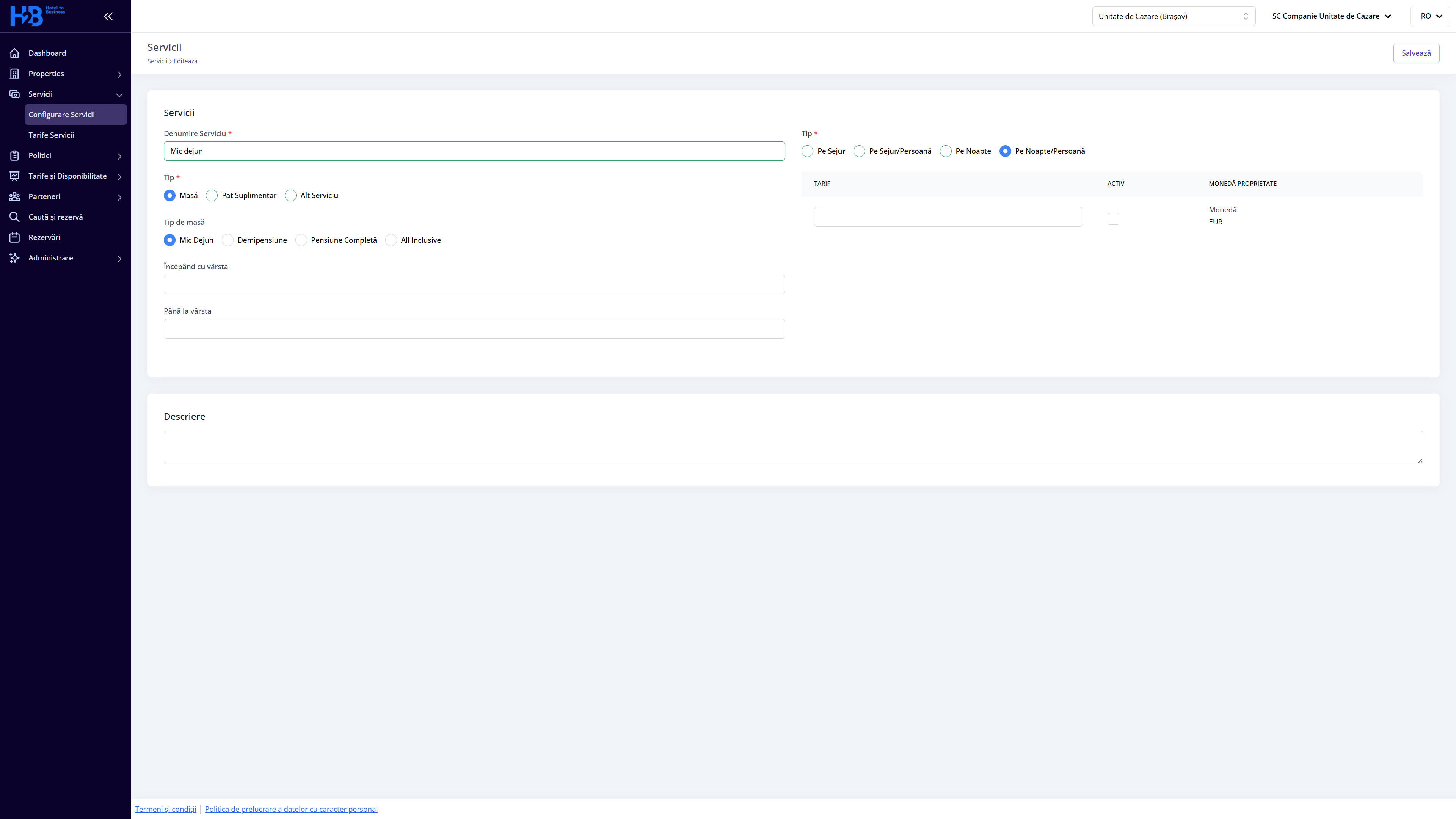Choose Demipensiune meal type
Screen dimensions: 1456x819
point(228,240)
